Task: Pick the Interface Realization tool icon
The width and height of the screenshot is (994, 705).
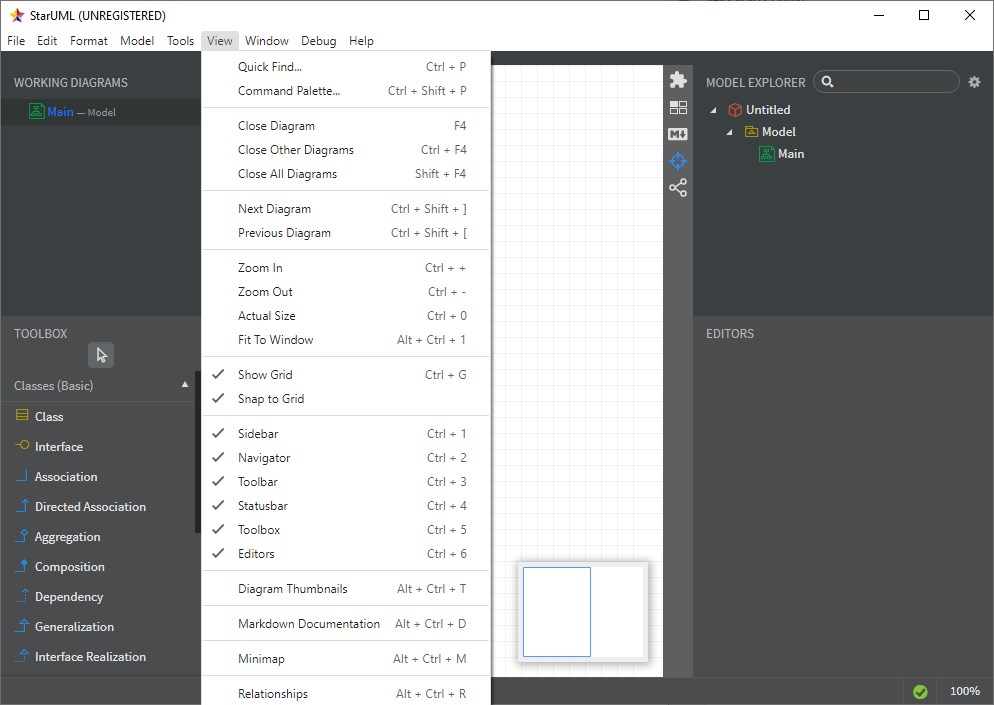Action: (x=22, y=656)
